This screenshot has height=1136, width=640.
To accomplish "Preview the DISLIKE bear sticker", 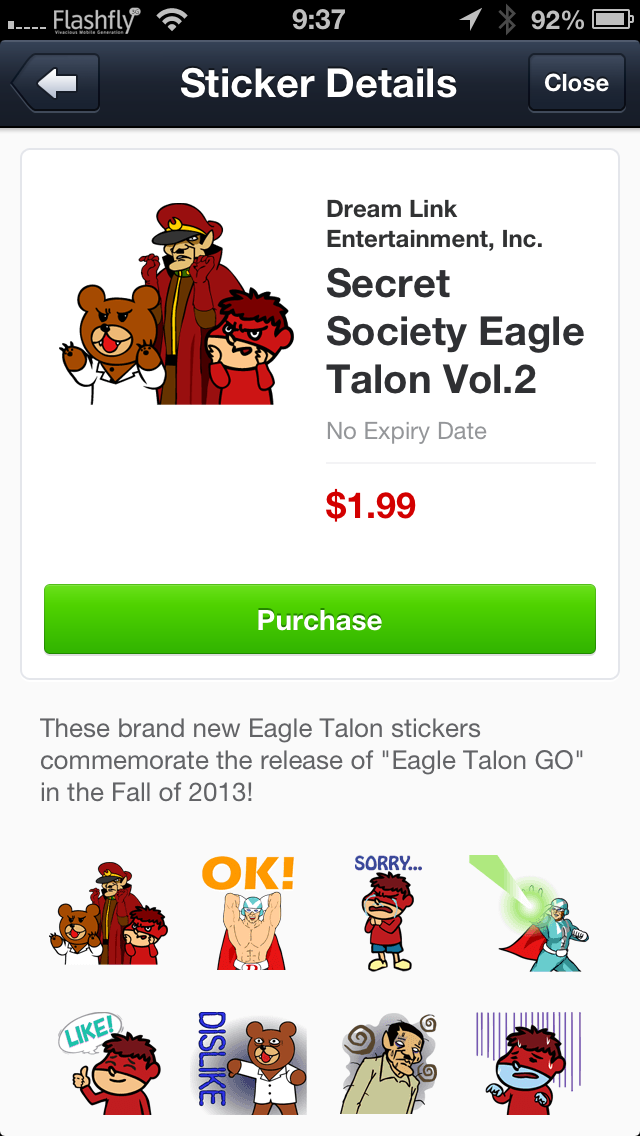I will [249, 1064].
